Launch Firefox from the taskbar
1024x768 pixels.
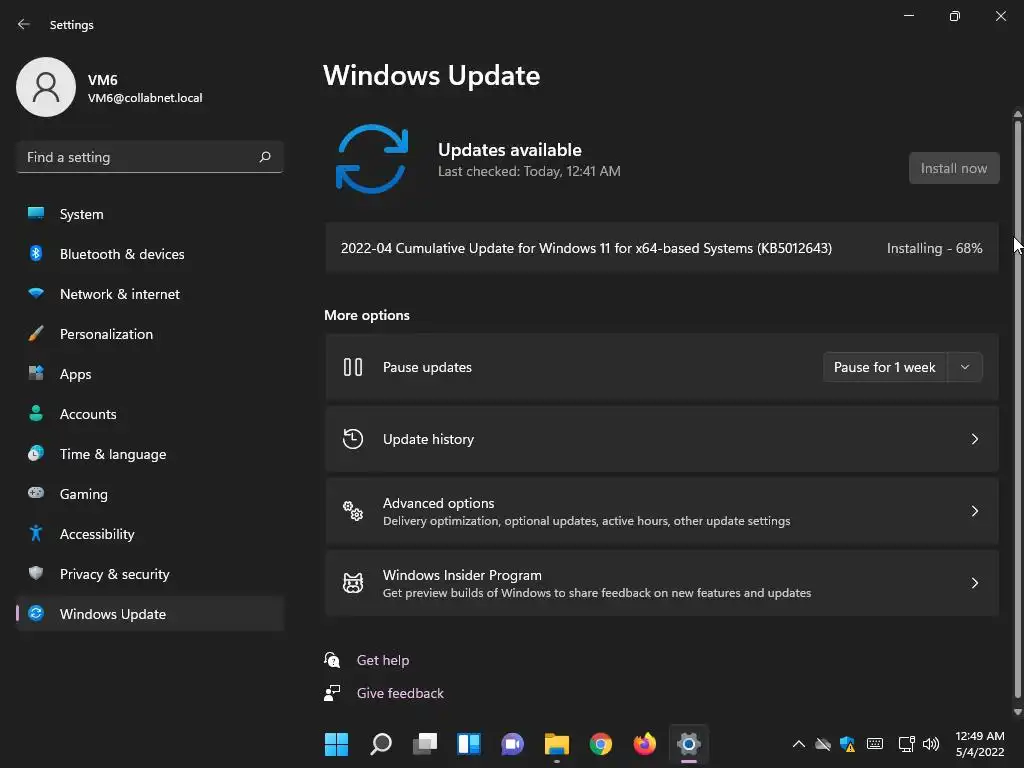tap(645, 744)
